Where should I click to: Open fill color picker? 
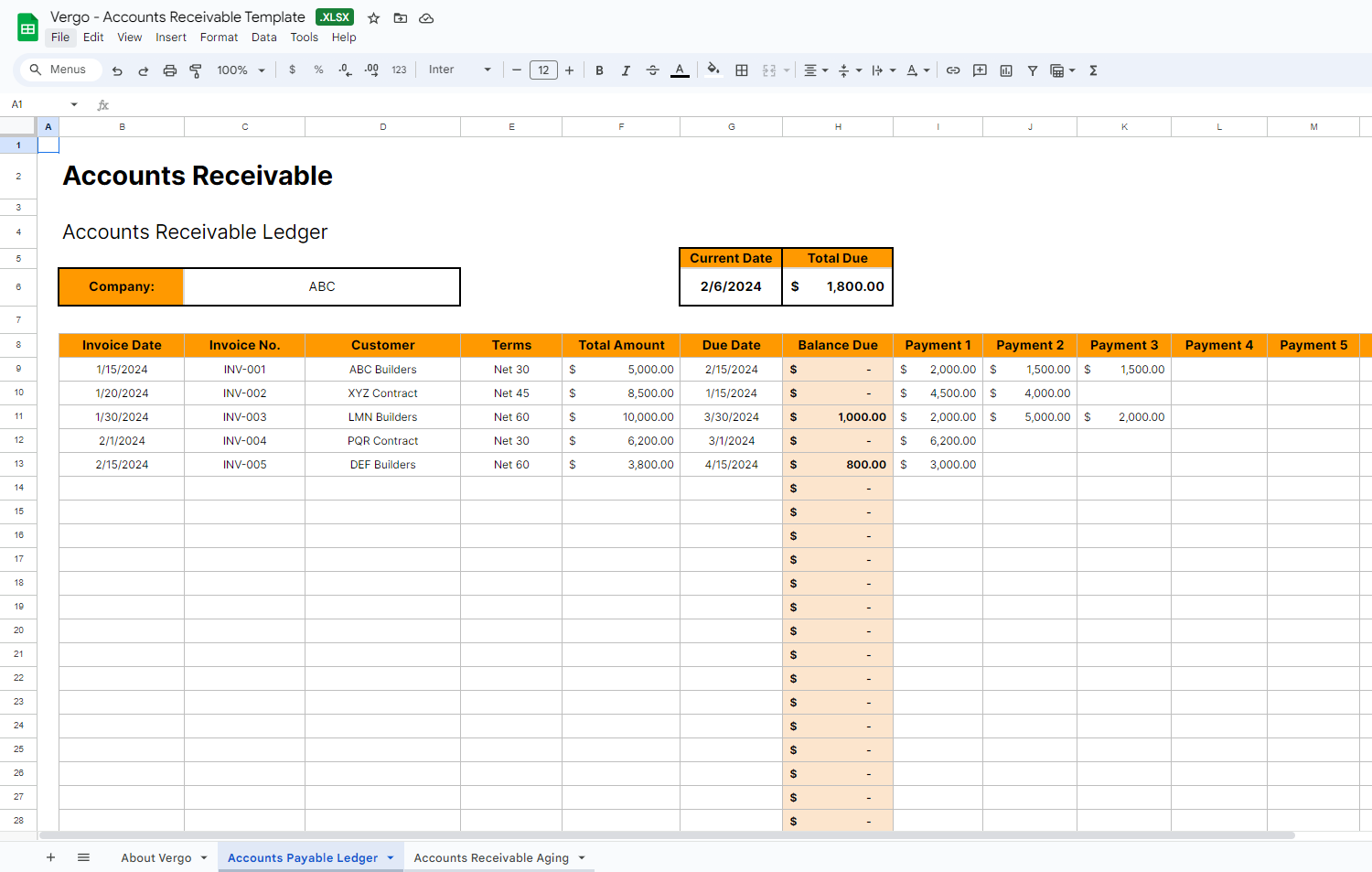click(x=713, y=70)
